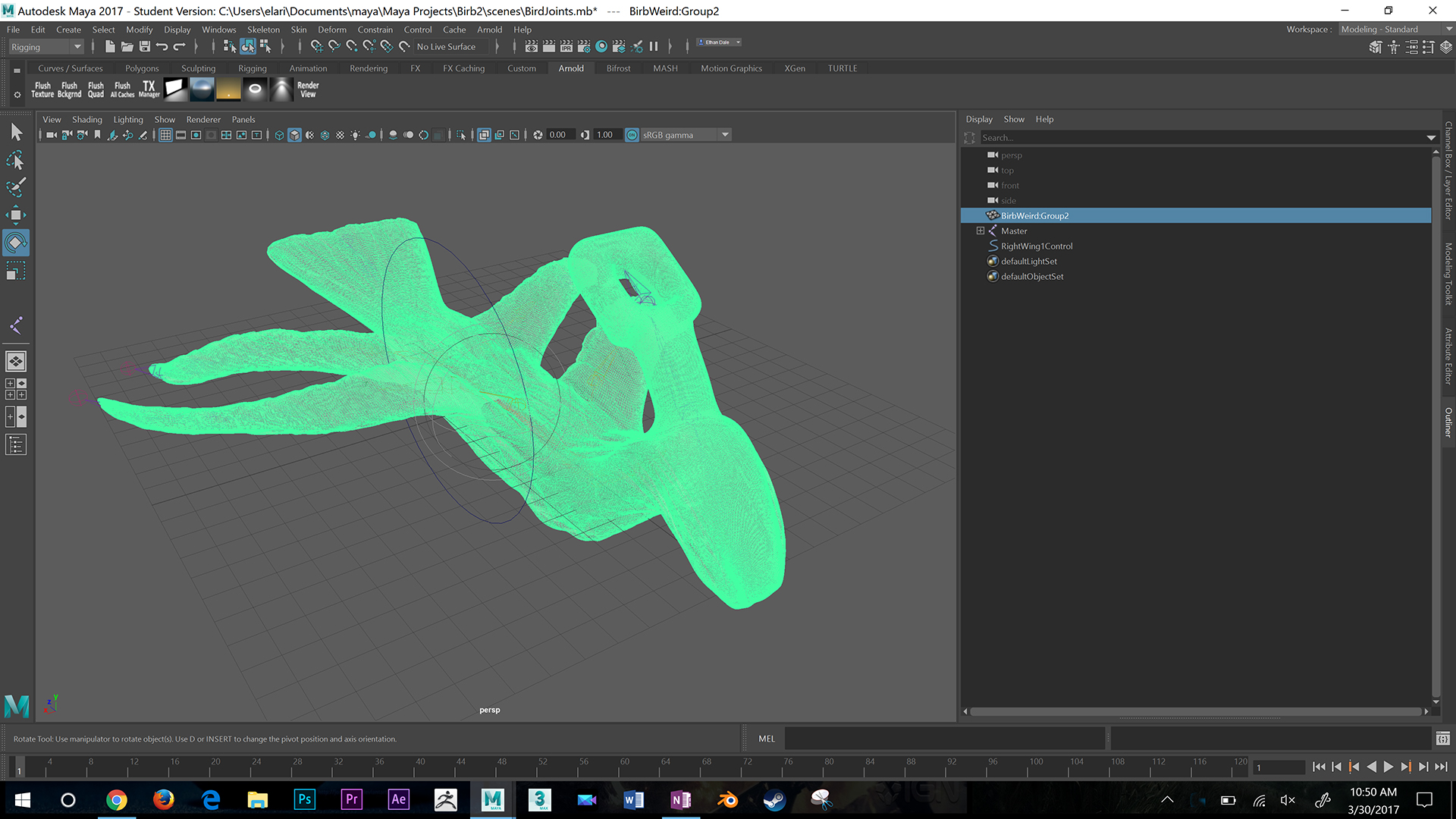Activate the Move tool
The height and width of the screenshot is (819, 1456).
point(16,215)
